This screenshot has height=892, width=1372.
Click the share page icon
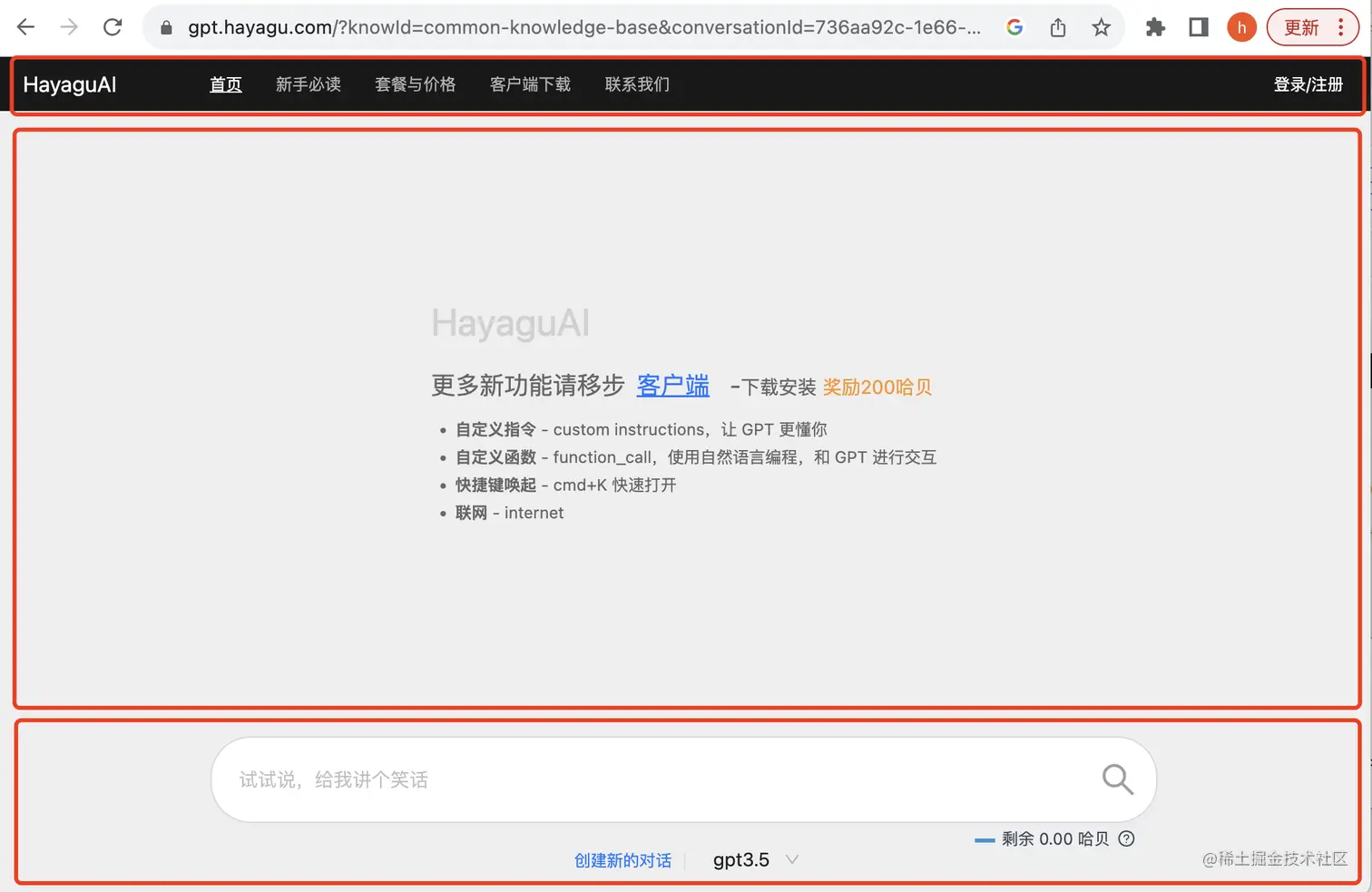coord(1058,27)
